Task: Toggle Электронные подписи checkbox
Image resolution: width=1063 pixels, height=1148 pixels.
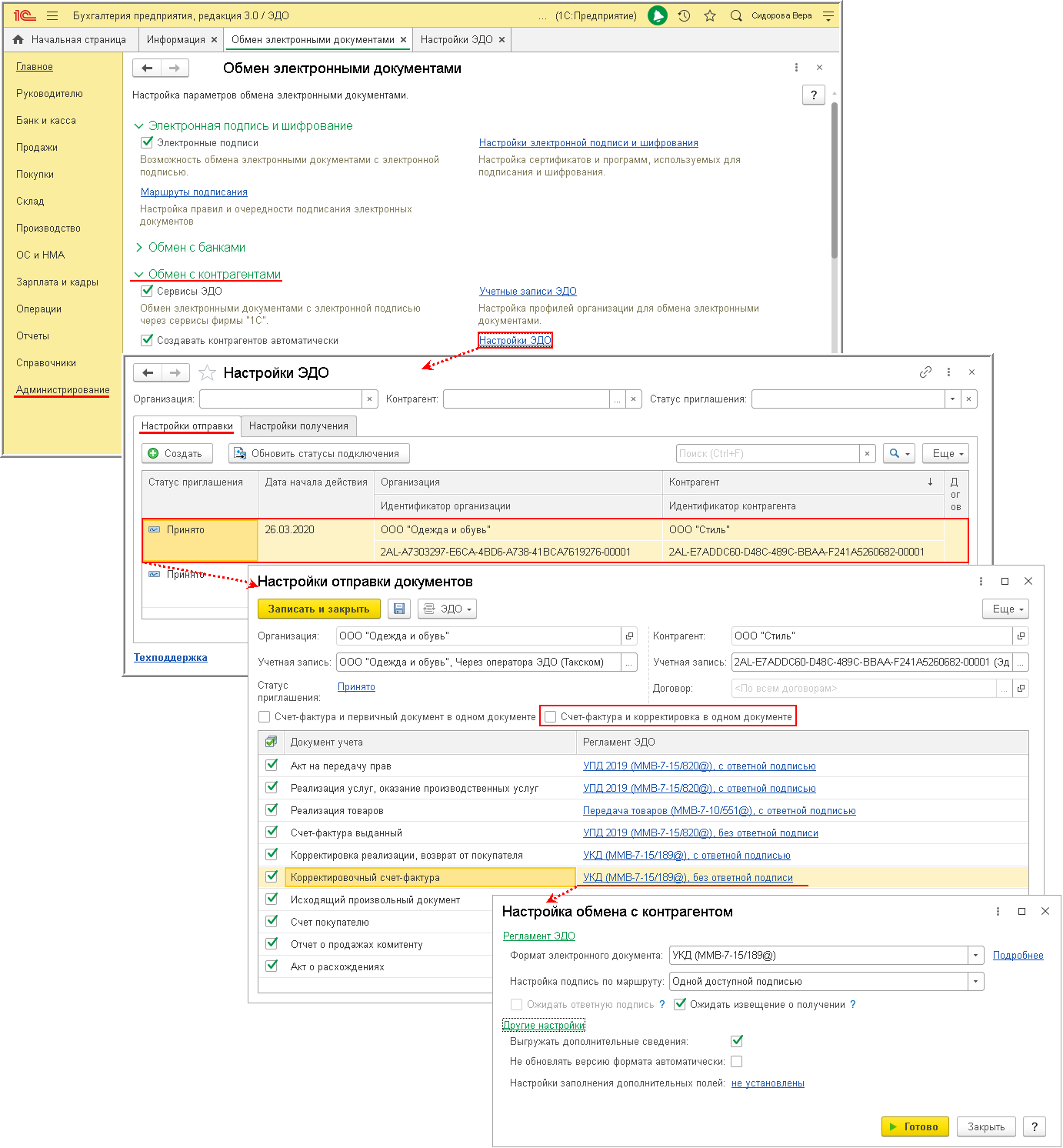Action: (147, 142)
